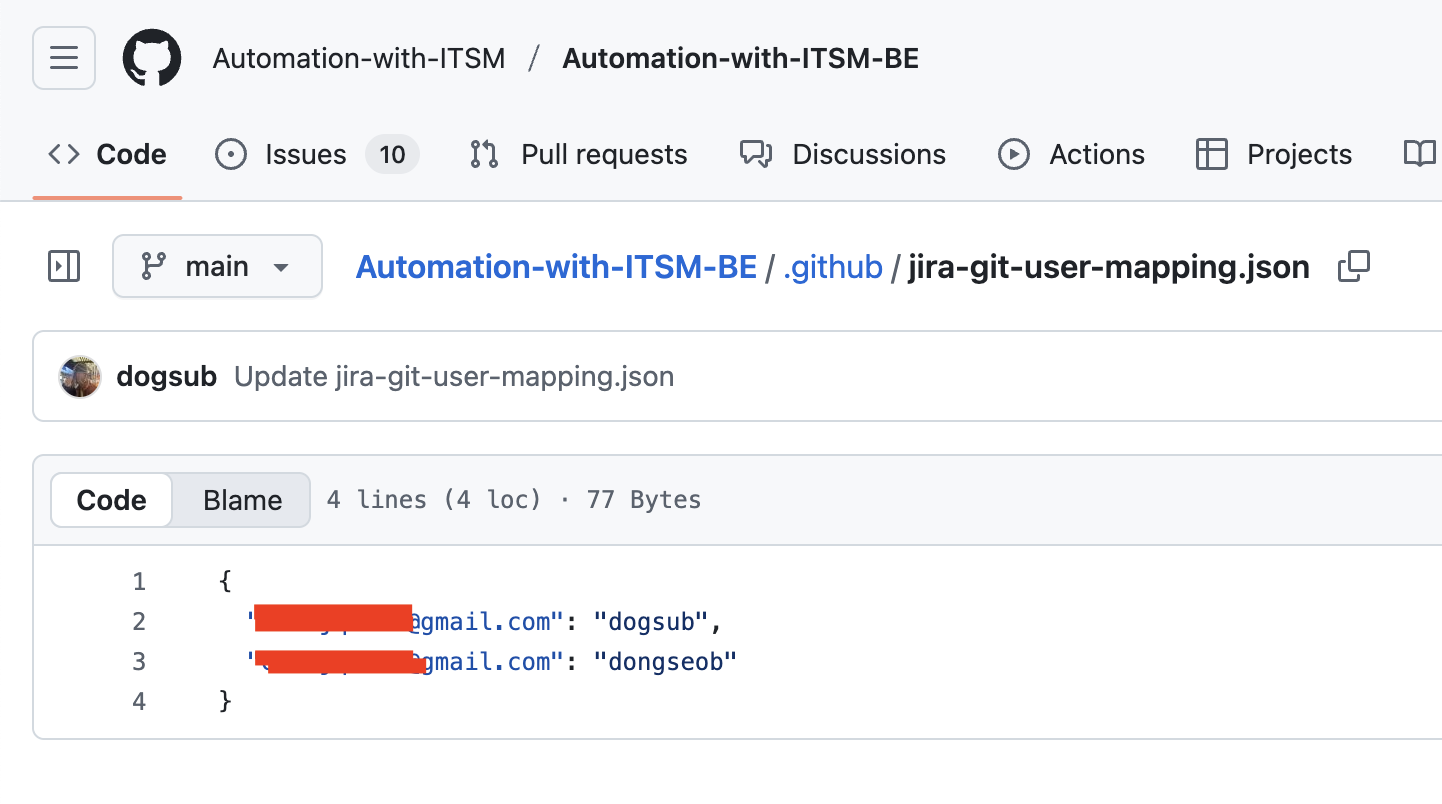Open the Automation-with-ITSM-BE repository link
This screenshot has width=1442, height=804.
[556, 266]
